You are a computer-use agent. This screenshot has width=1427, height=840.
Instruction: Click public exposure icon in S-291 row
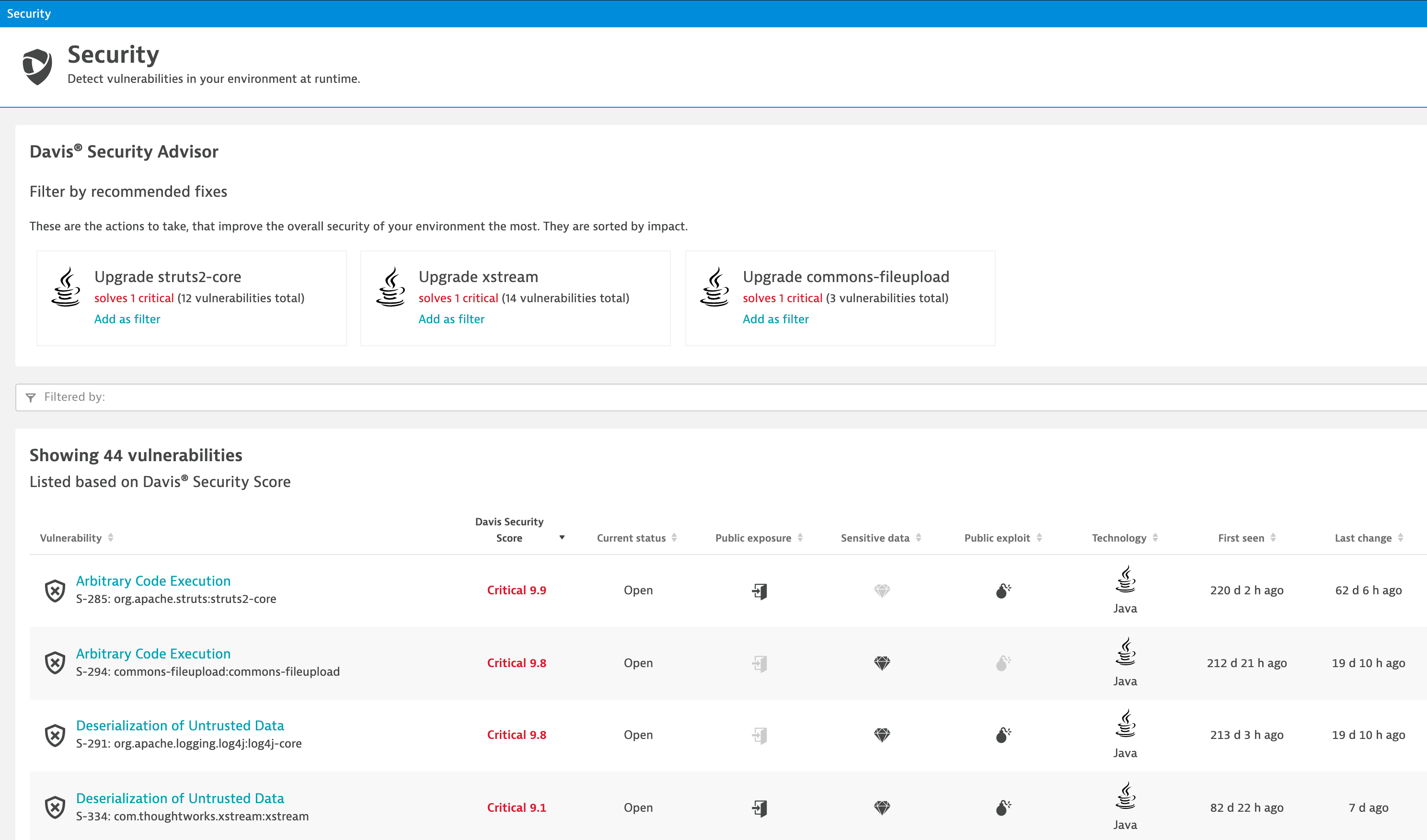[760, 735]
